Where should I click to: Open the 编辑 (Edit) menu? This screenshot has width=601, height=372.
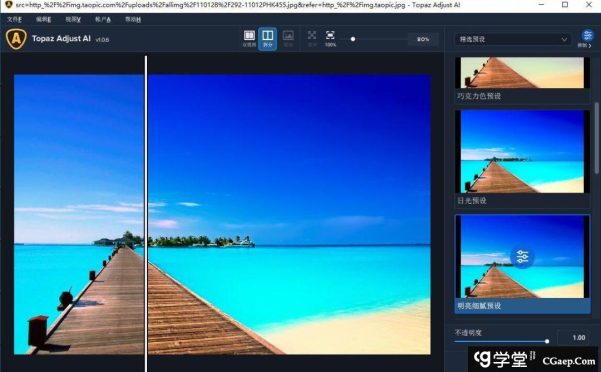pos(43,19)
